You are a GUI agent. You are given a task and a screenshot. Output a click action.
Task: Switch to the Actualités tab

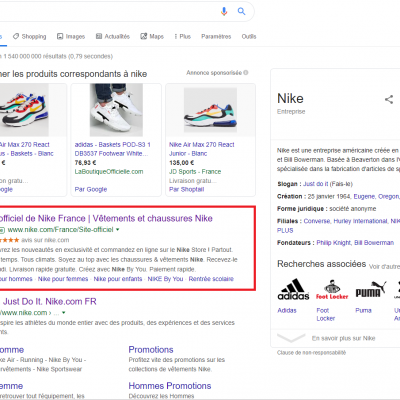tap(113, 36)
